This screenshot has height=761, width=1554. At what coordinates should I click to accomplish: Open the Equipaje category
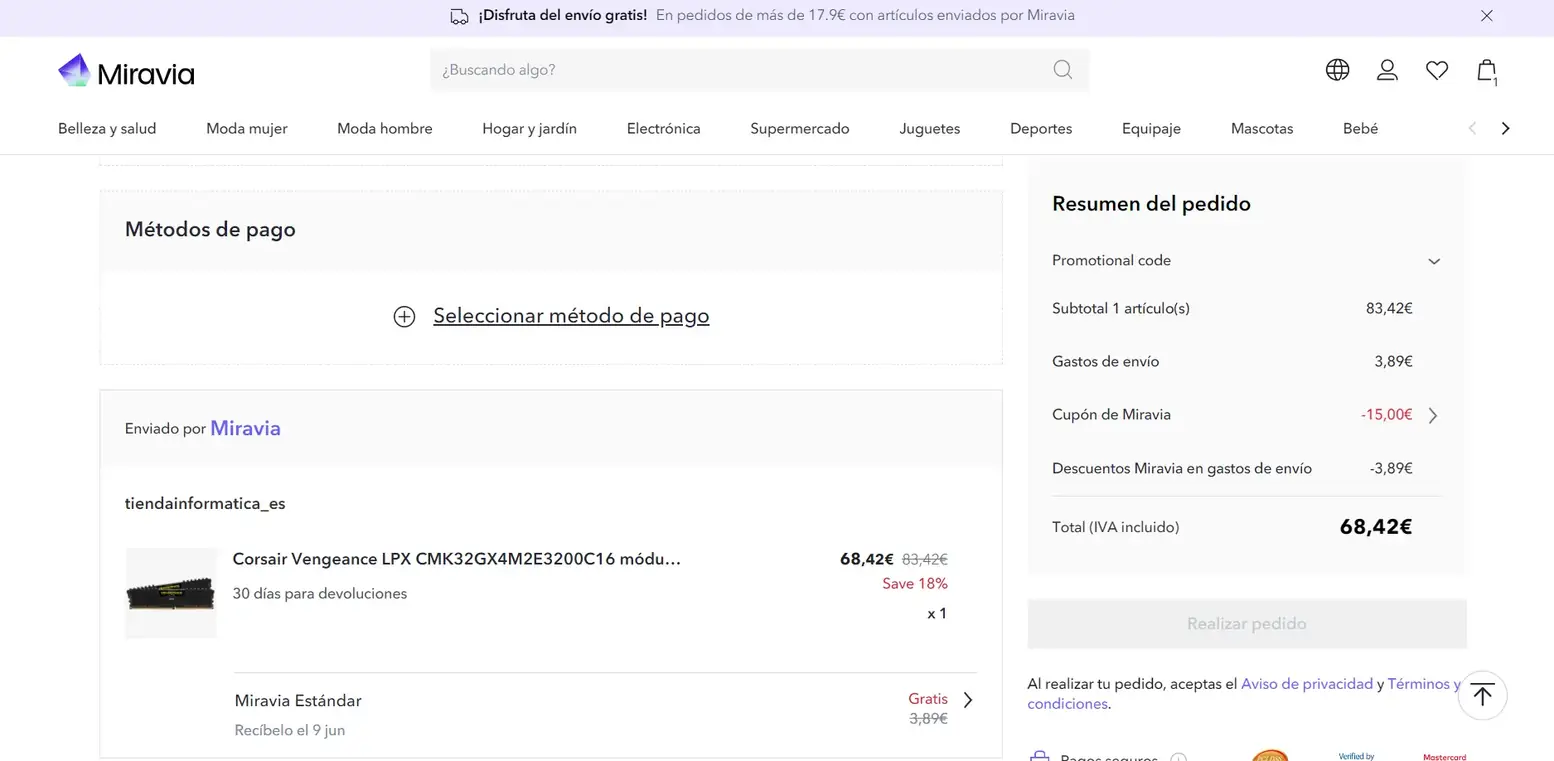pyautogui.click(x=1151, y=128)
